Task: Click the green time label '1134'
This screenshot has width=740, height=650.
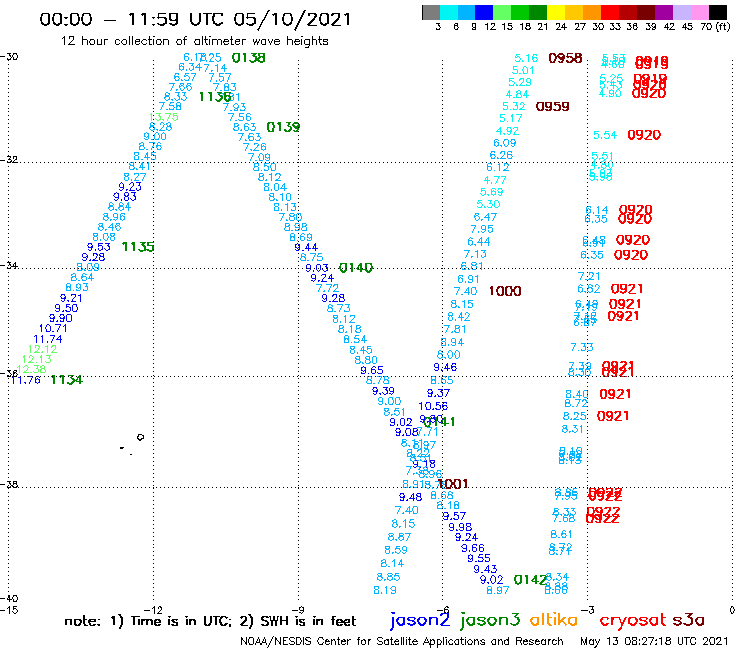Action: point(66,380)
